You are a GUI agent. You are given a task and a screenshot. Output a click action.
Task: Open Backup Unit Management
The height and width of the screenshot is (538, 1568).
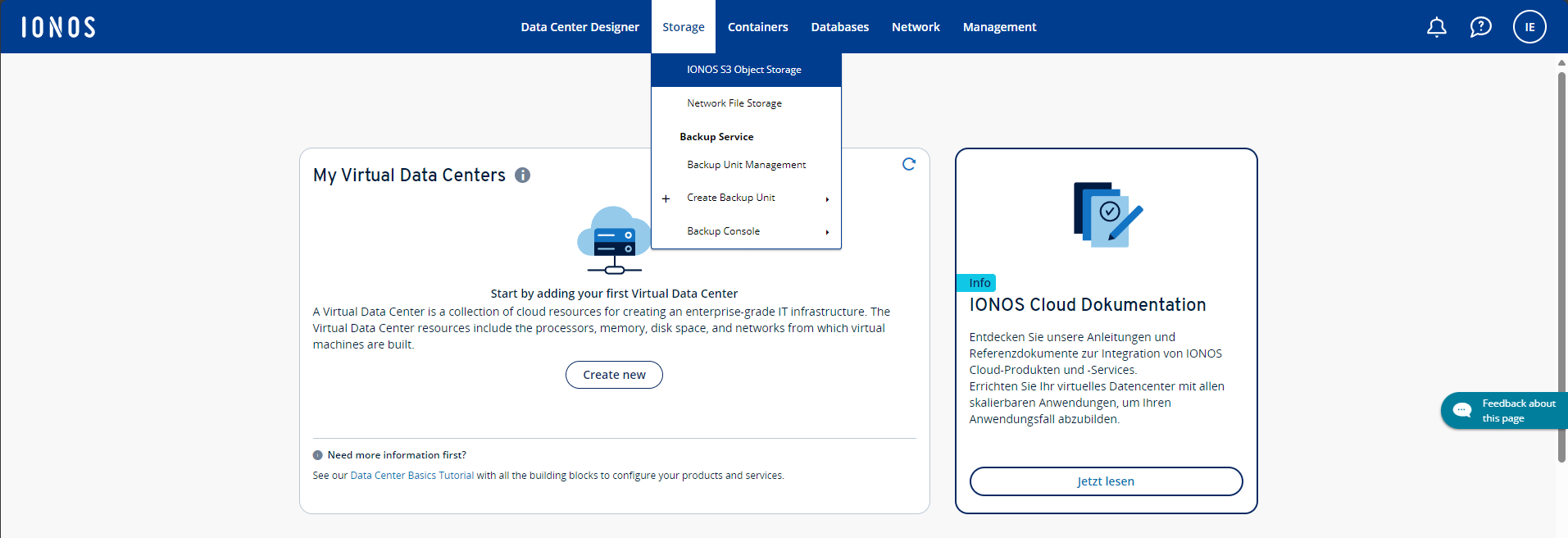(x=746, y=165)
